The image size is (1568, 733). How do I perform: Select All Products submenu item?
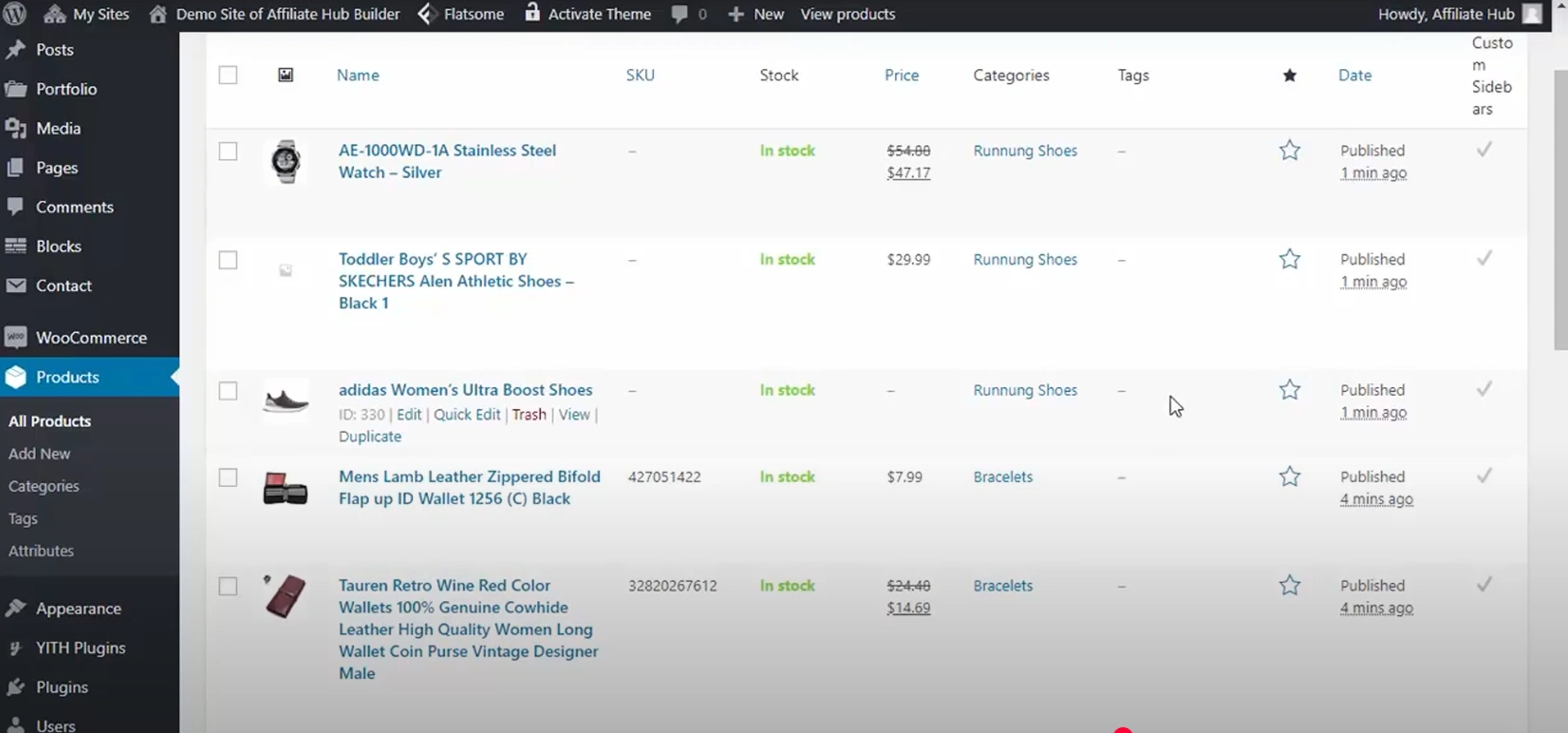(x=49, y=421)
